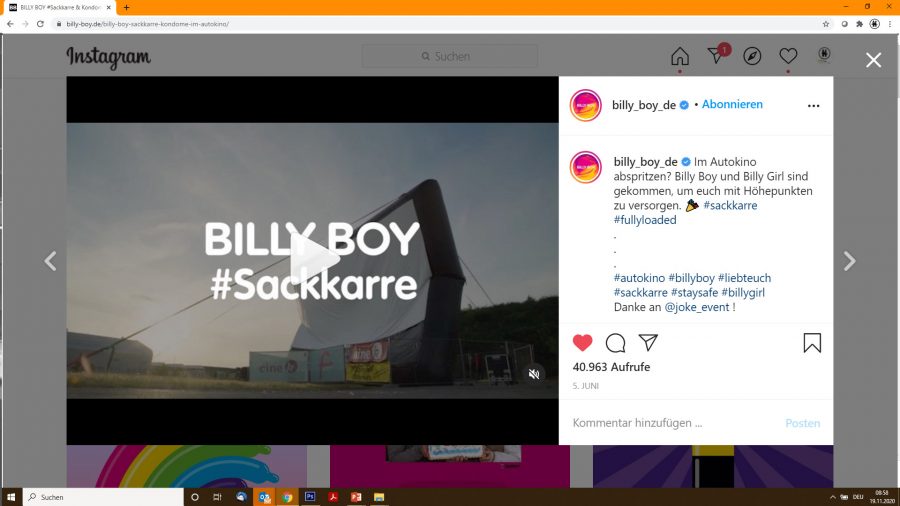
Task: Click Posten to submit comment
Action: click(802, 423)
